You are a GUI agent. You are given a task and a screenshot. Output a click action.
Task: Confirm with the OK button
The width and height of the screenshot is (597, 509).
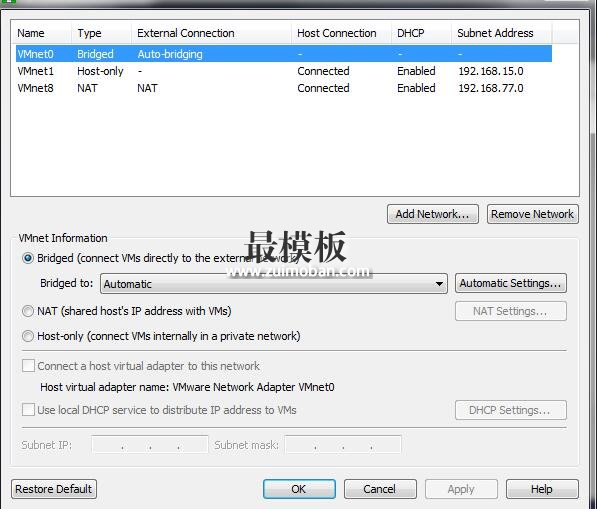click(299, 489)
